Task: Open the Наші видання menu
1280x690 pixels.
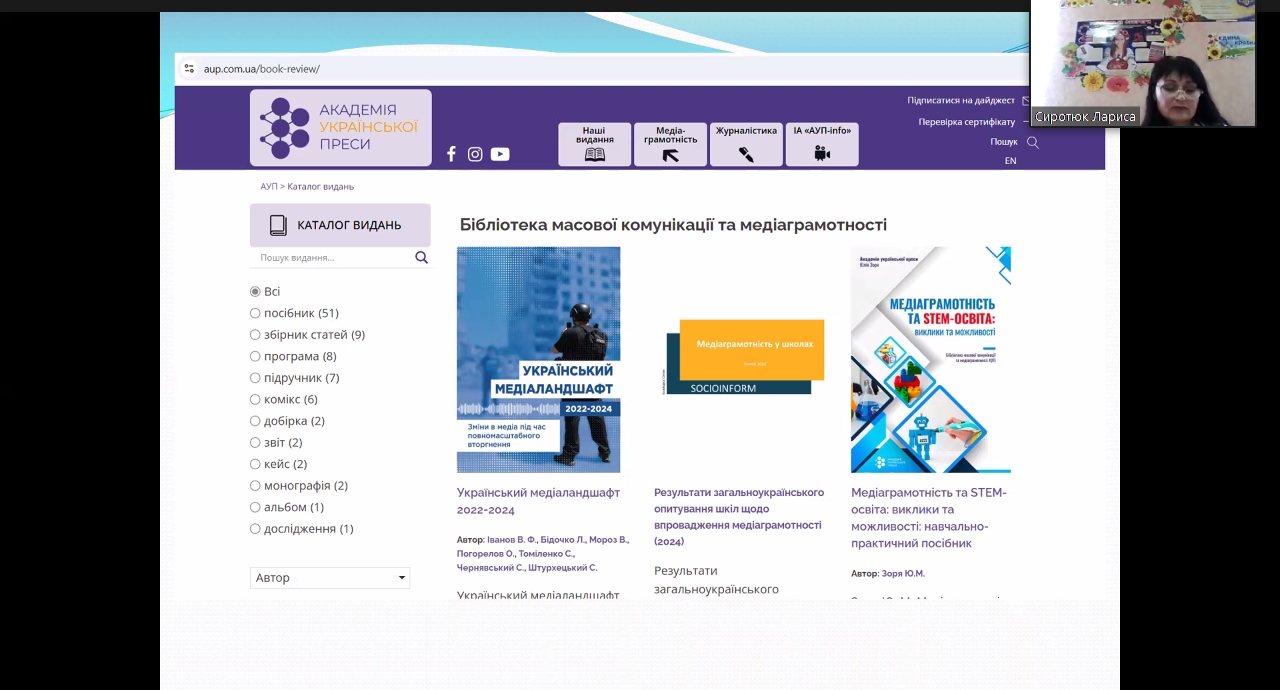Action: click(594, 144)
